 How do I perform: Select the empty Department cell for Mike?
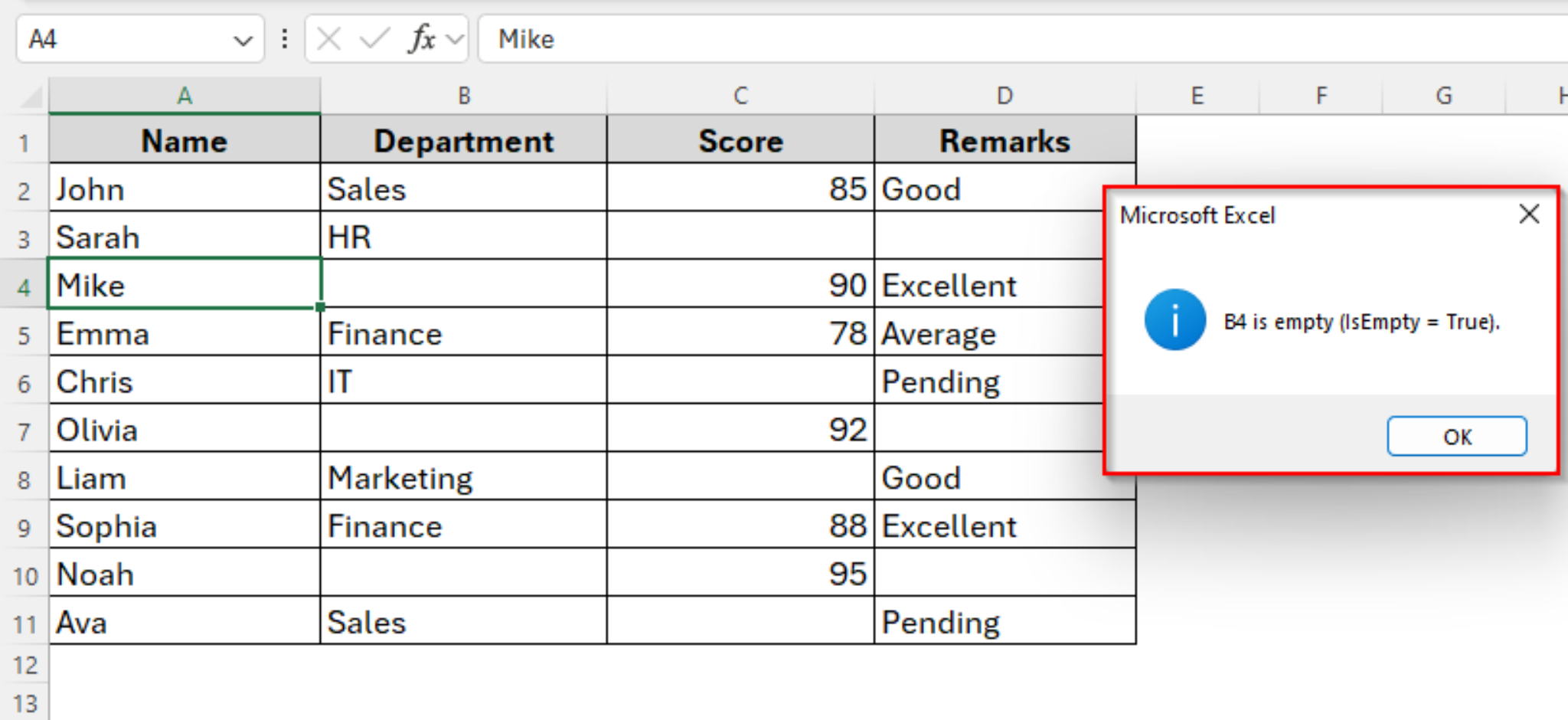click(463, 285)
